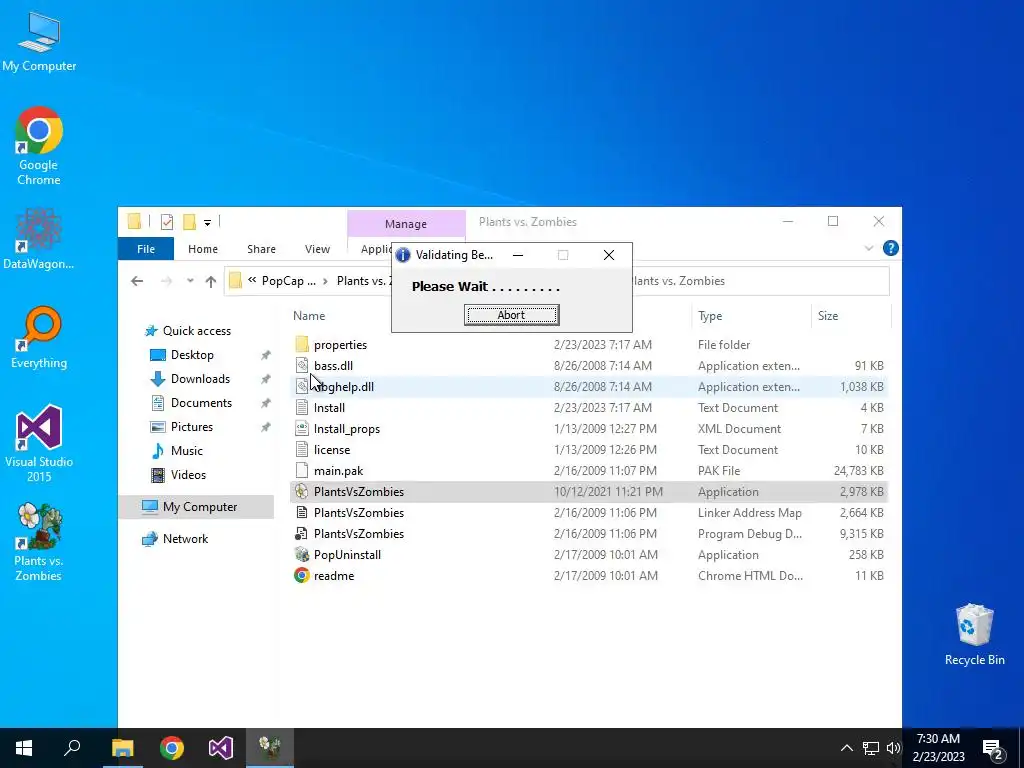Screen dimensions: 1024x768
Task: Open Chrome from the taskbar
Action: pyautogui.click(x=172, y=748)
